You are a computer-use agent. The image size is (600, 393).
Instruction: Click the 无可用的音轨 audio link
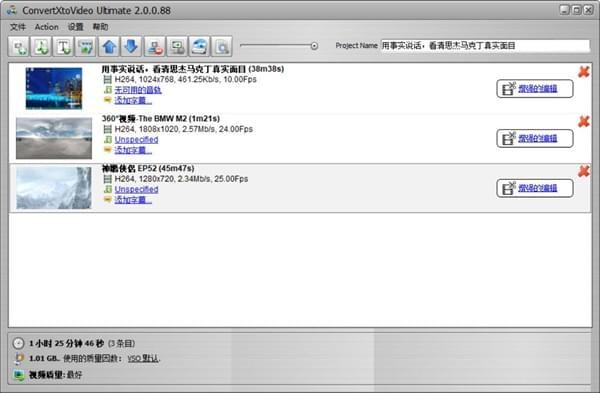(x=138, y=90)
